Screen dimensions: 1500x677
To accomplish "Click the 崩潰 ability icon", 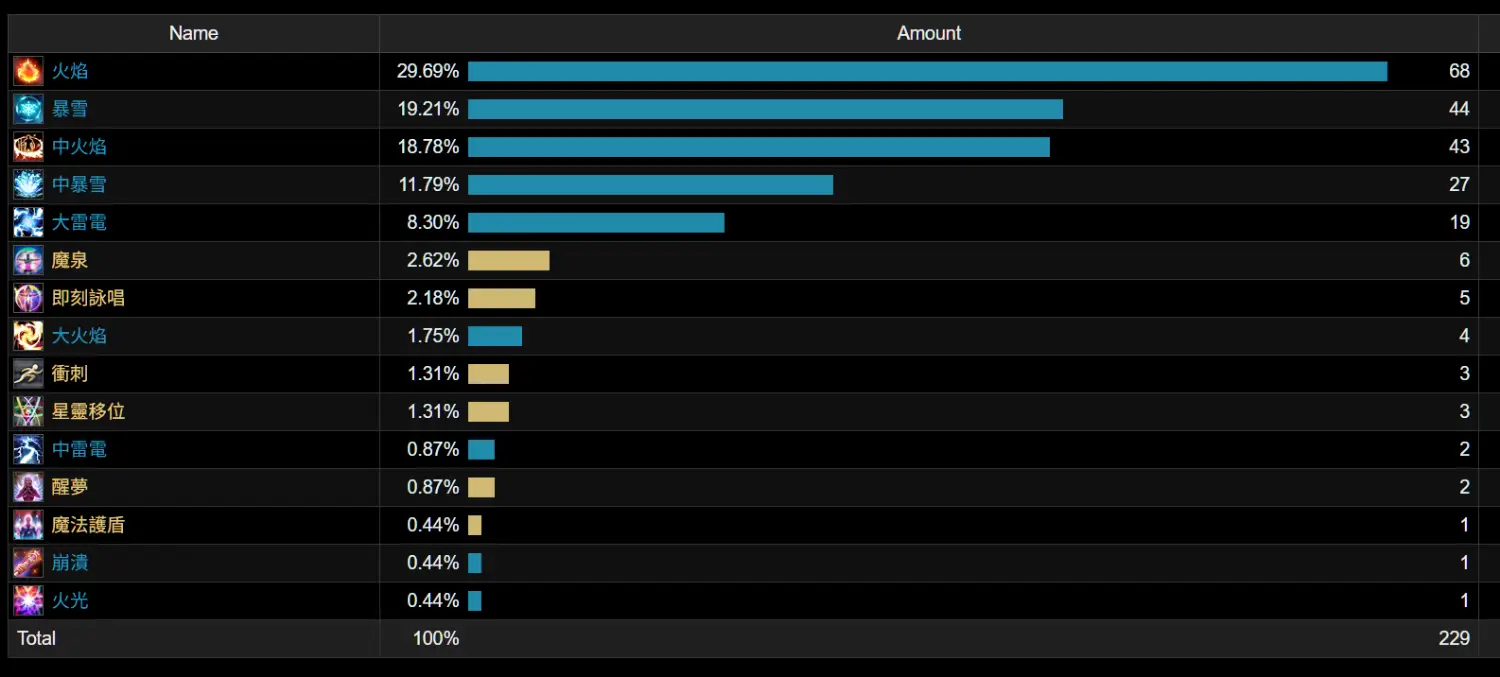I will coord(28,563).
